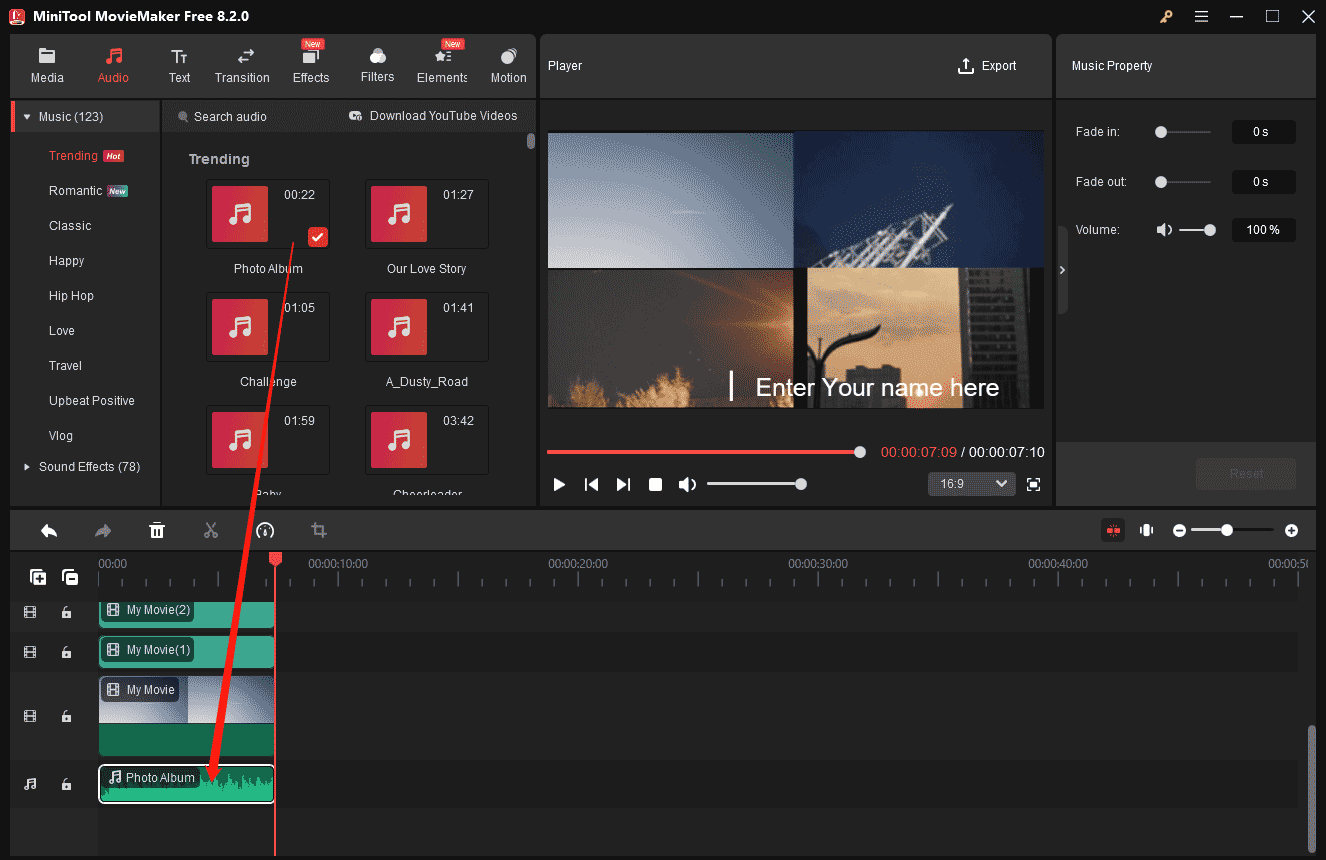Viewport: 1326px width, 860px height.
Task: Select the A_Dusty_Road track thumbnail
Action: pos(399,327)
